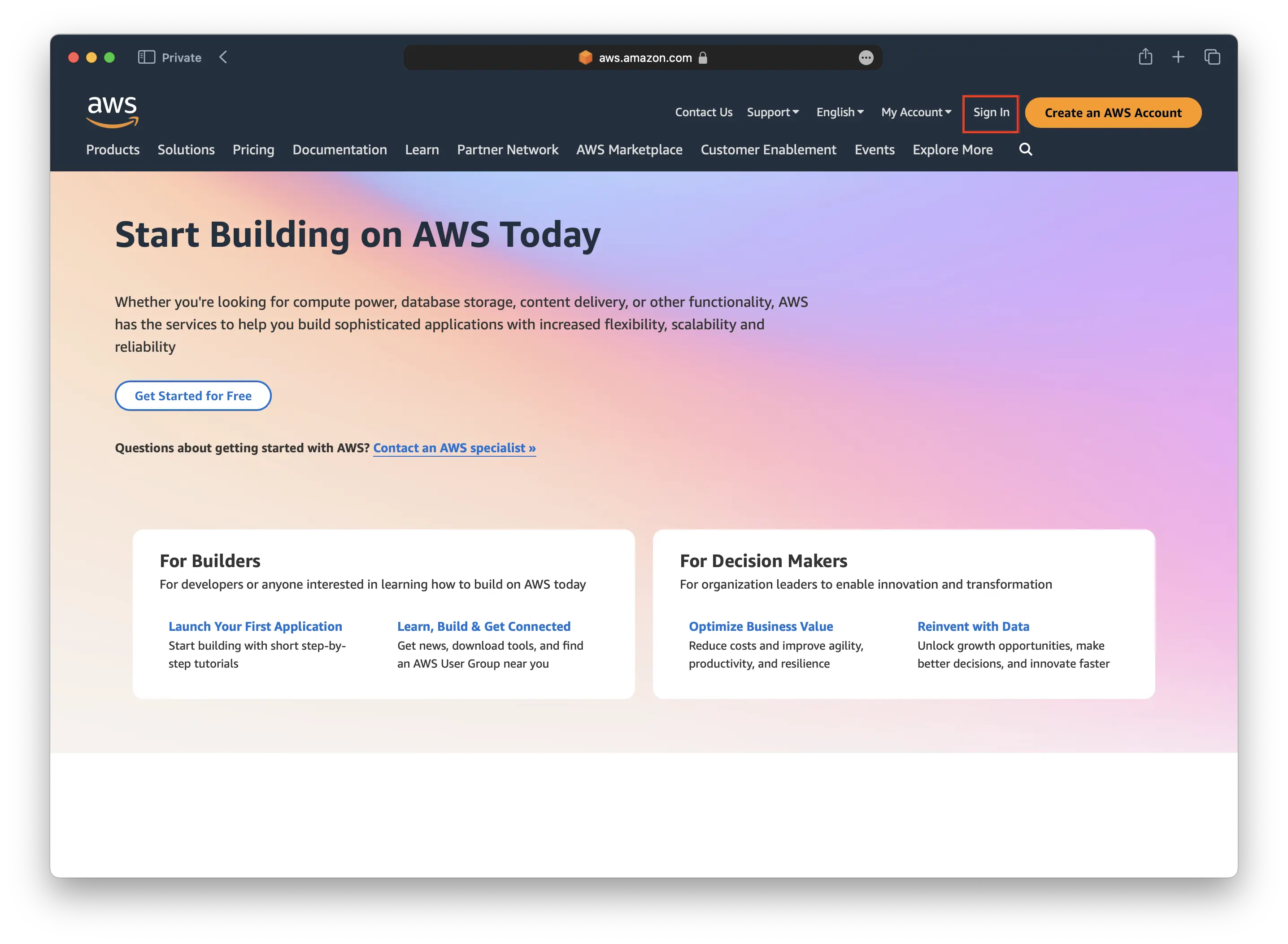
Task: Click Get Started for Free button
Action: tap(193, 395)
